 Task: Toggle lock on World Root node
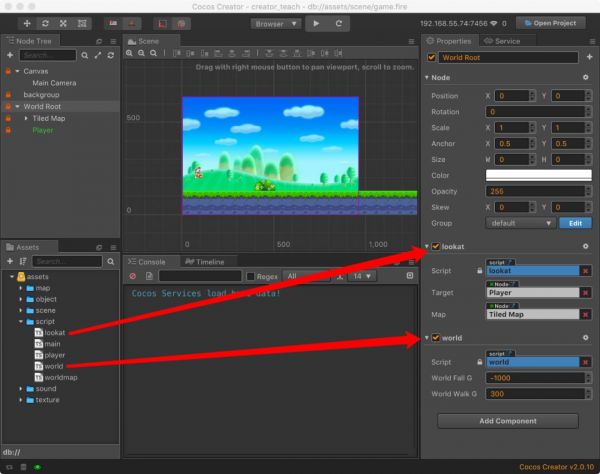(x=8, y=106)
